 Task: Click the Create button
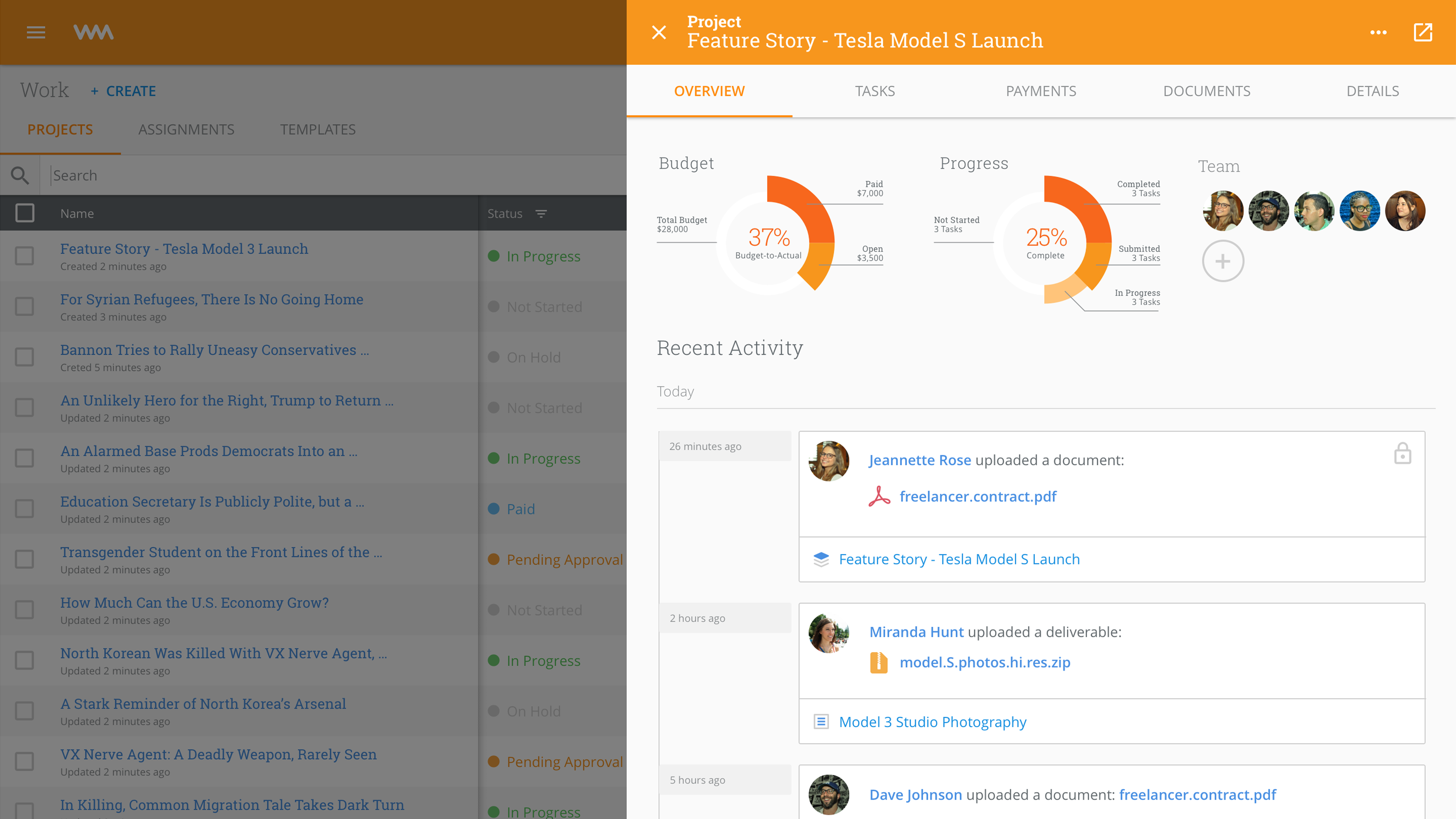pos(123,91)
